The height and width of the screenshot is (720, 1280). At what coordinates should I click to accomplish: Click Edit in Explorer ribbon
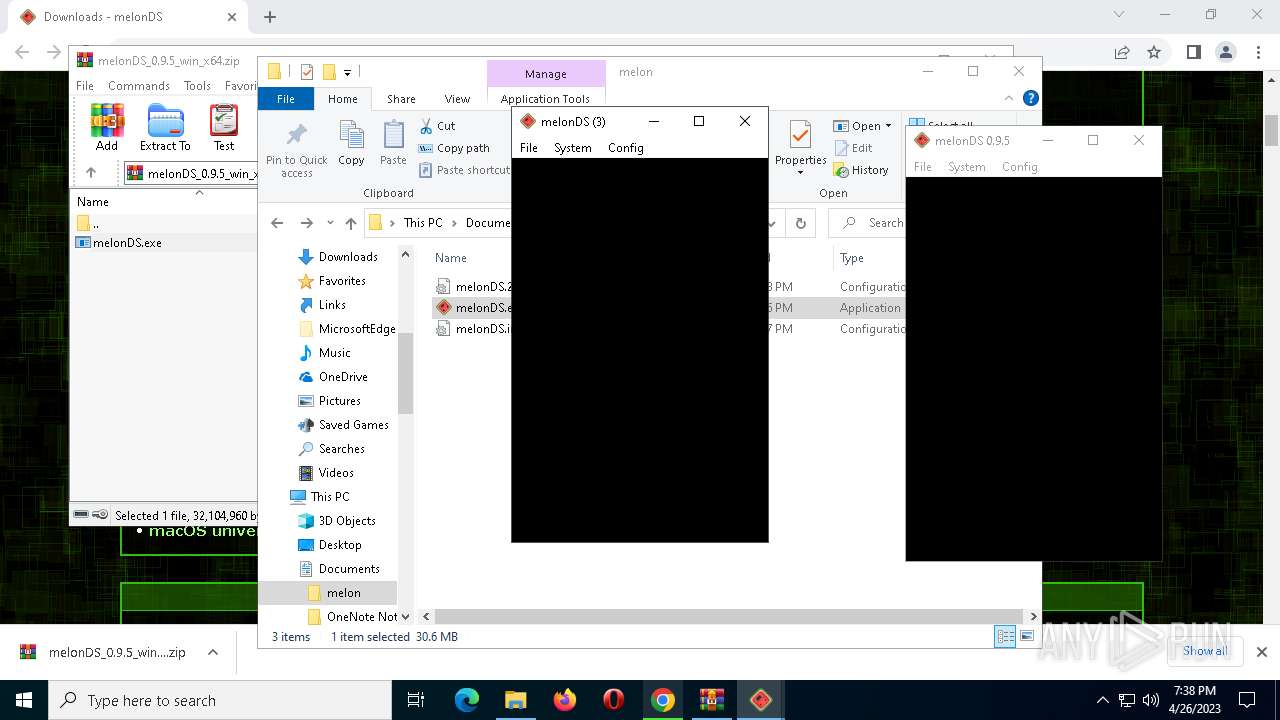coord(853,148)
